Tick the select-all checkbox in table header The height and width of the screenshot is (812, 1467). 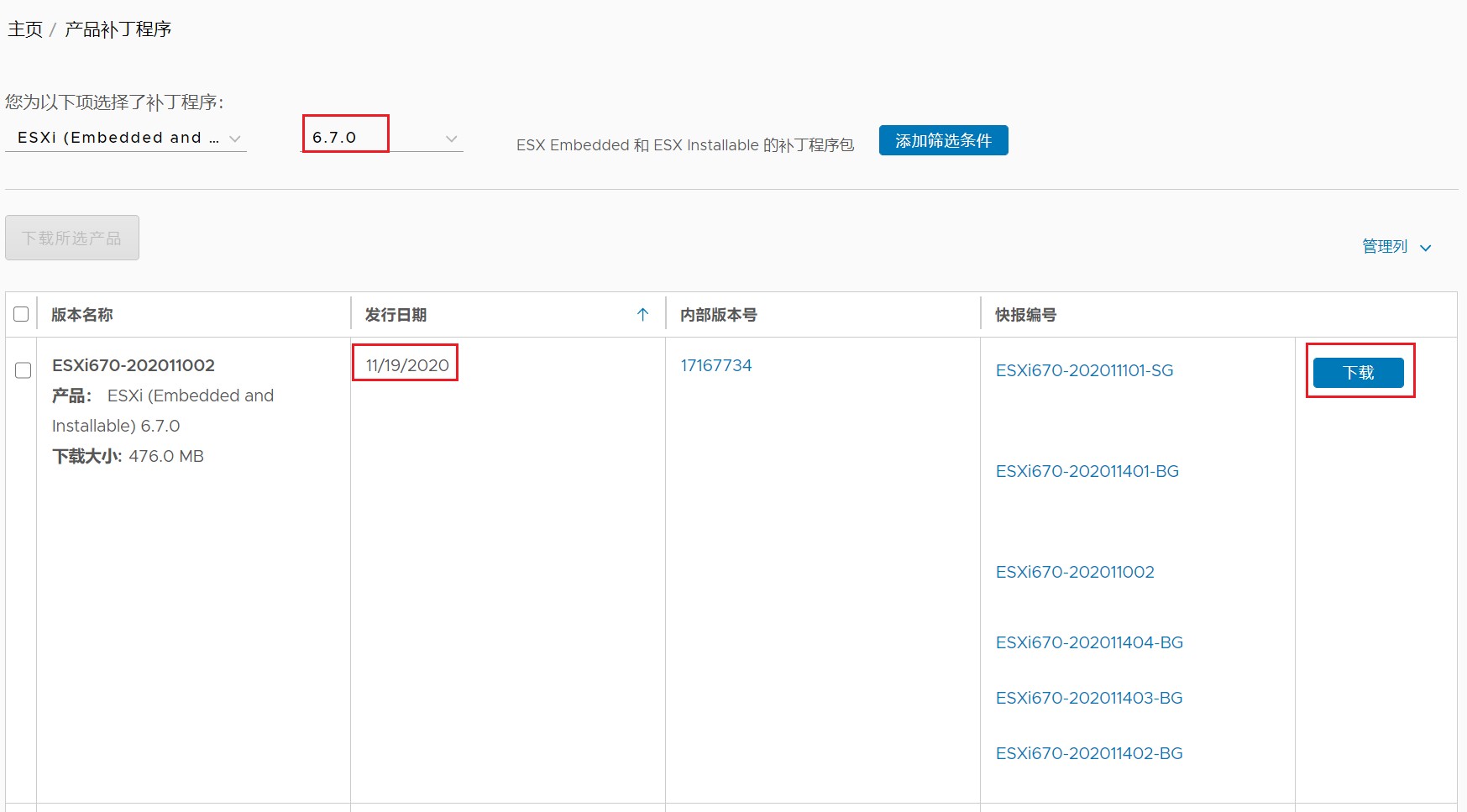click(22, 314)
